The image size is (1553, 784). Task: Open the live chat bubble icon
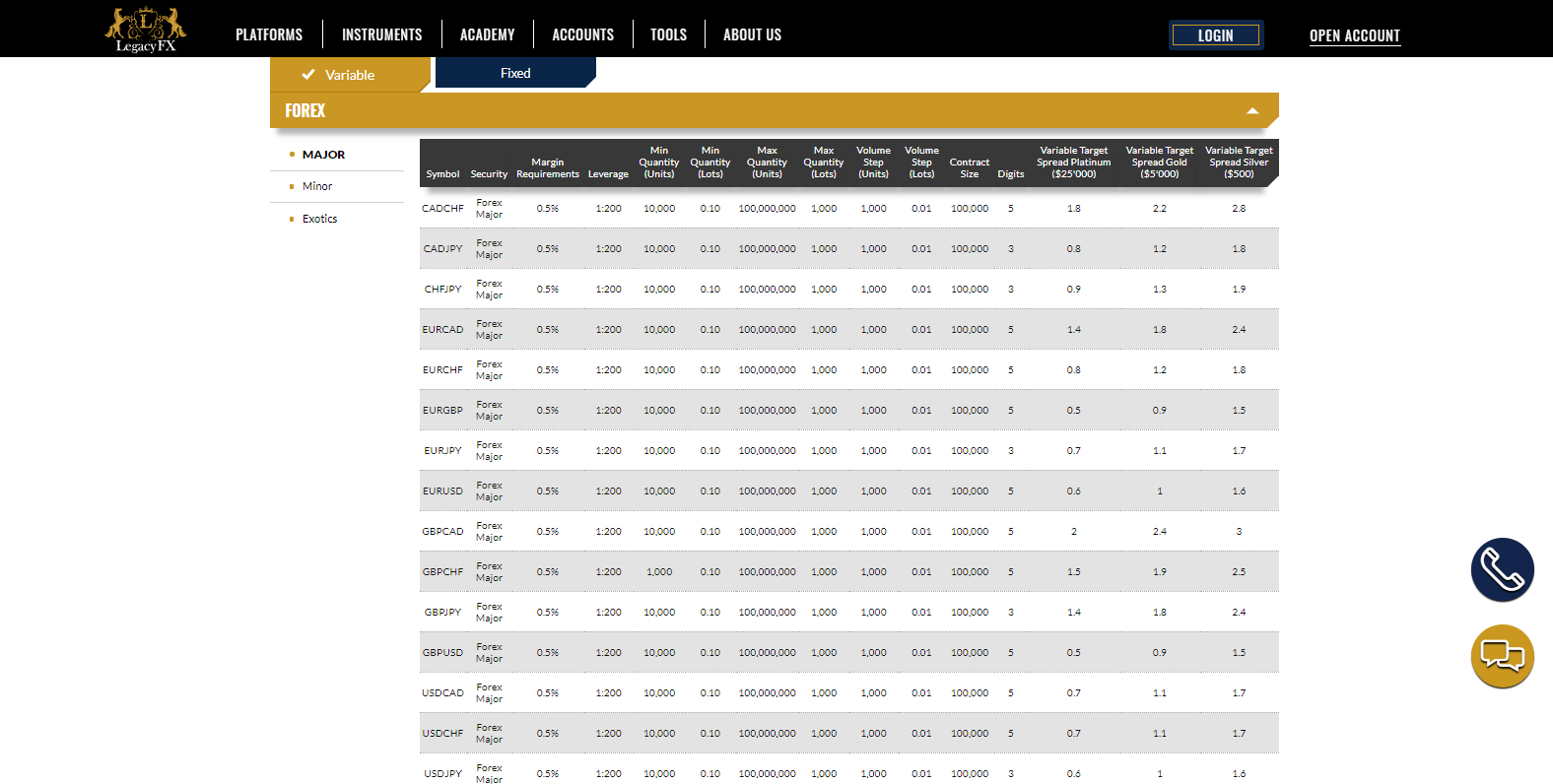1502,656
